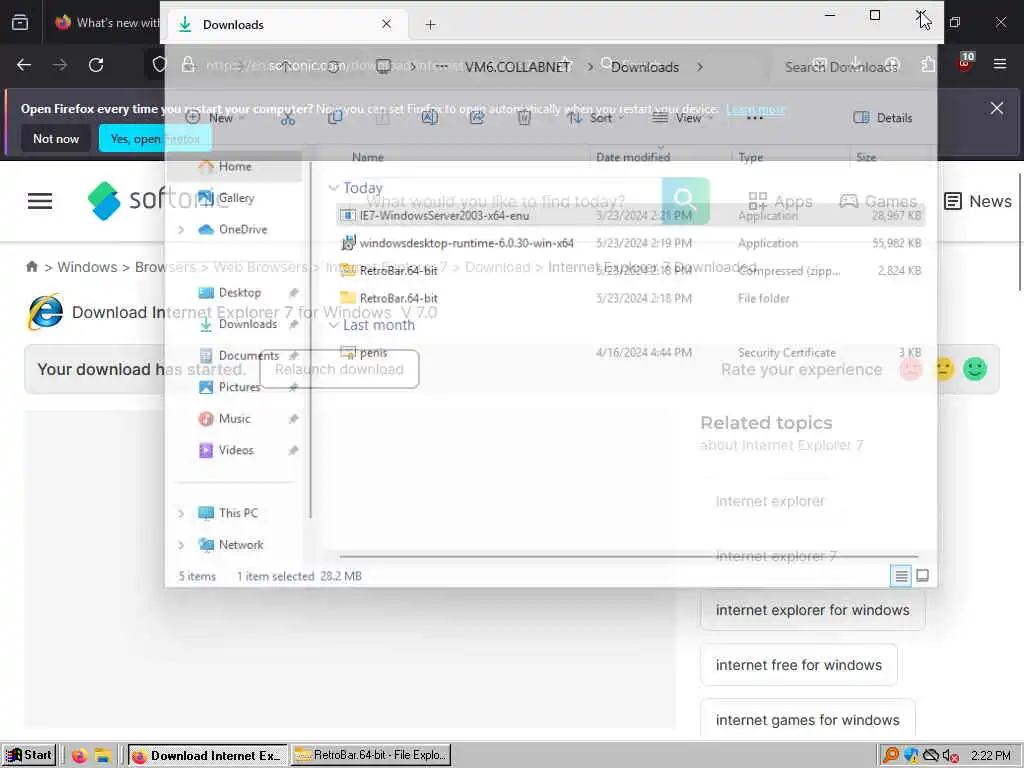
Task: Click the Softonic search magnifier button
Action: tap(685, 200)
